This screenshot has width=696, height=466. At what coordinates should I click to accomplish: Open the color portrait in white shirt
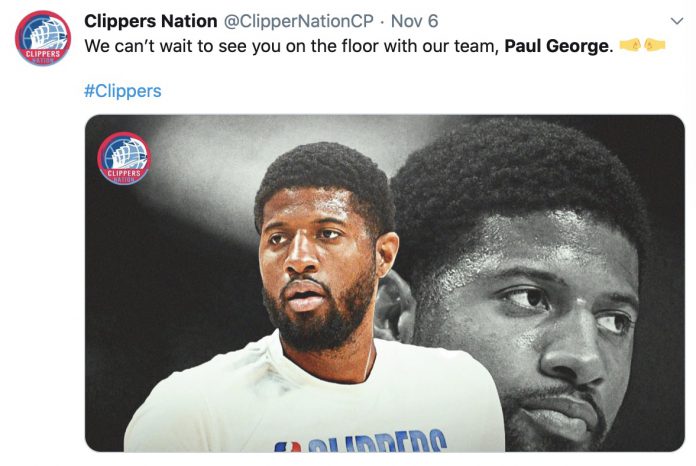(x=314, y=296)
